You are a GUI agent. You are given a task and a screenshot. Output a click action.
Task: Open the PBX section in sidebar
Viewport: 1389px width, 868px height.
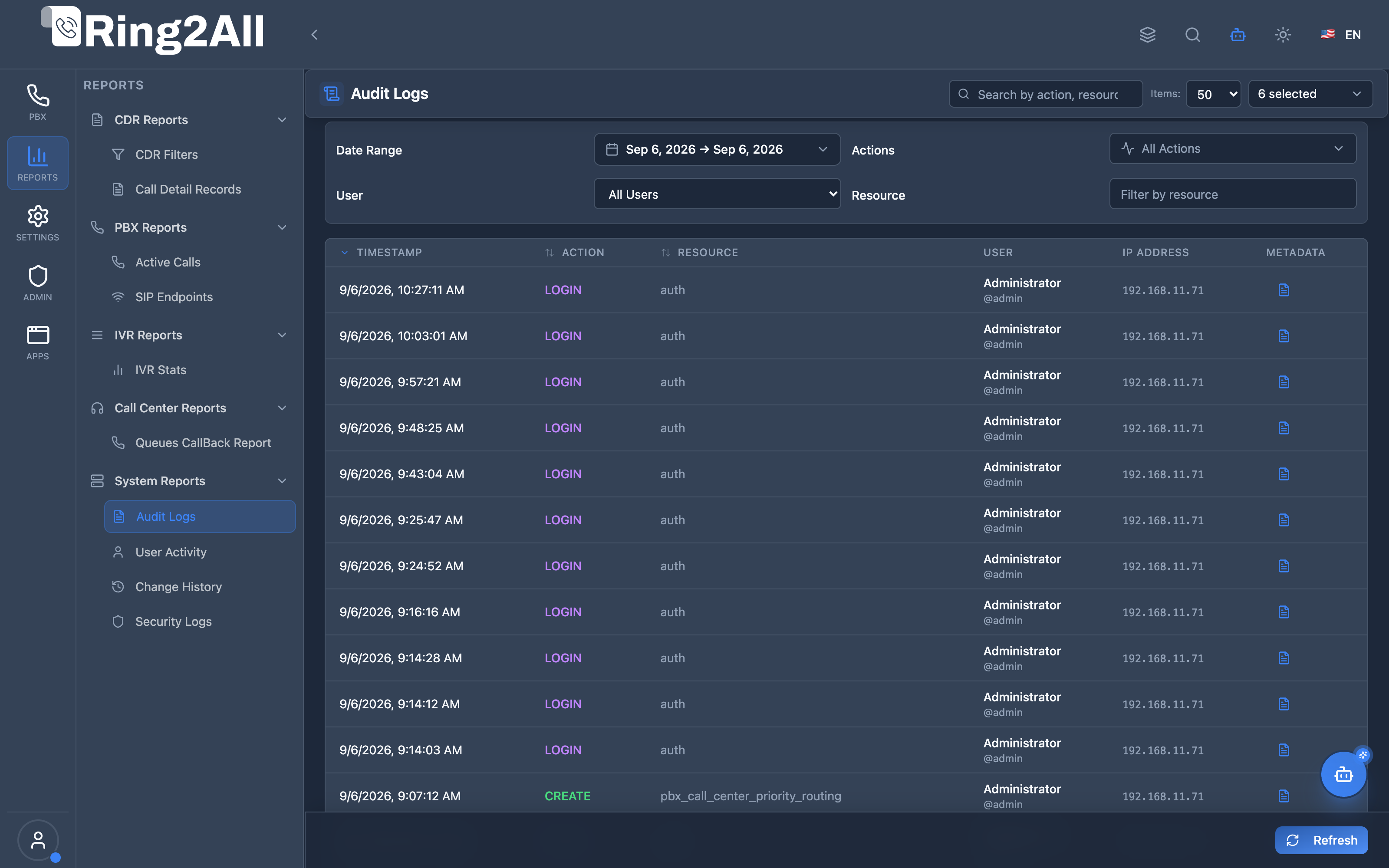tap(38, 102)
